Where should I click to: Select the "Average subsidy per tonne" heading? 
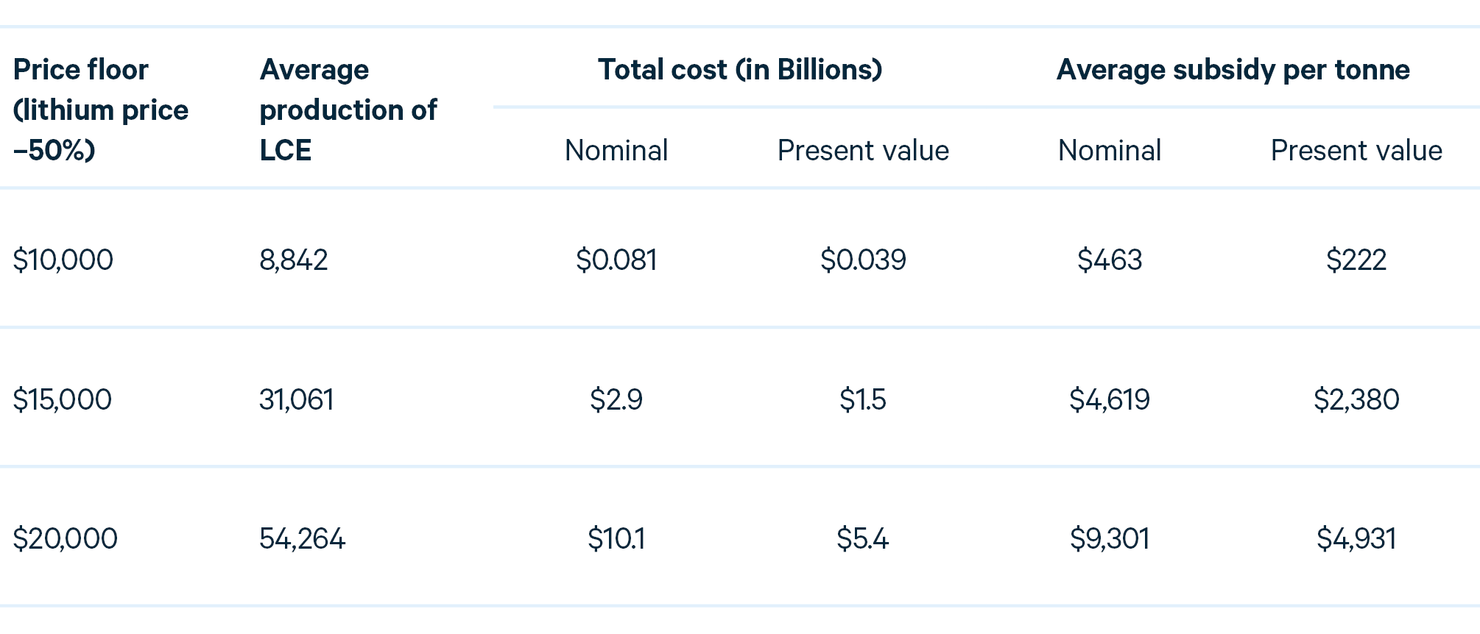pyautogui.click(x=1233, y=69)
